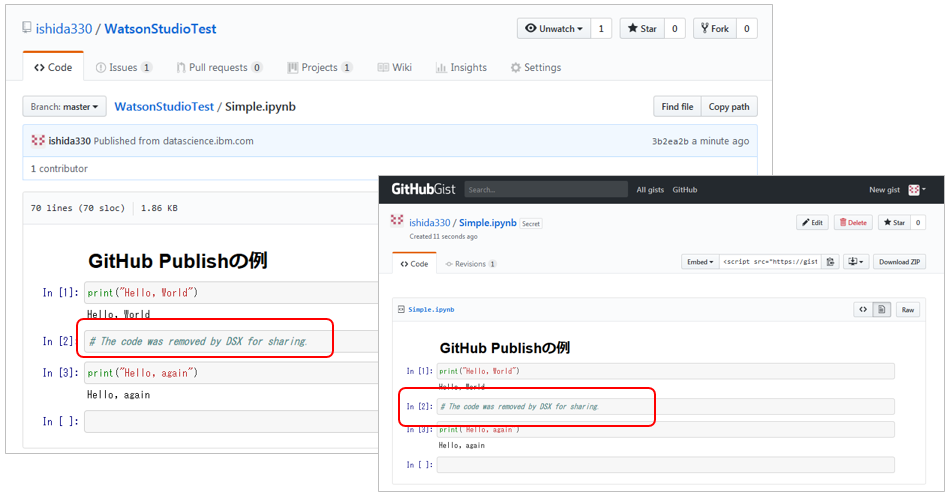Open the Insights tab
This screenshot has width=952, height=494.
click(x=461, y=67)
